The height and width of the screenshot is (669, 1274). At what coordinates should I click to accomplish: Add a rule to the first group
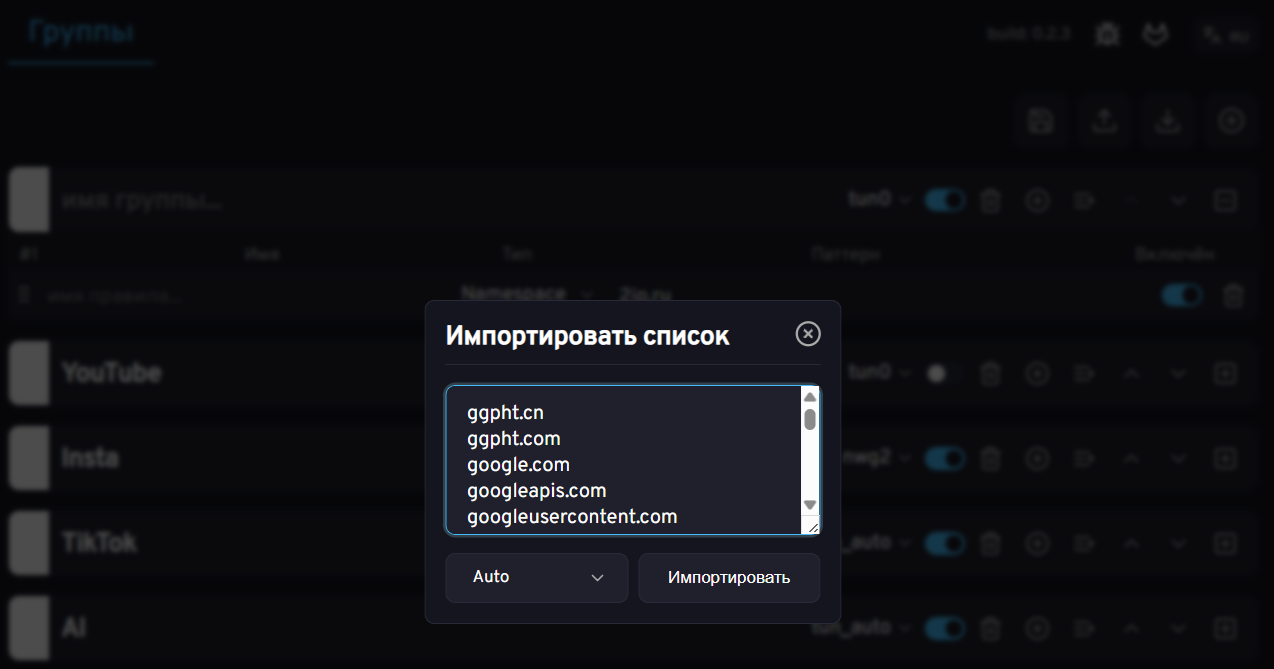pos(1037,201)
